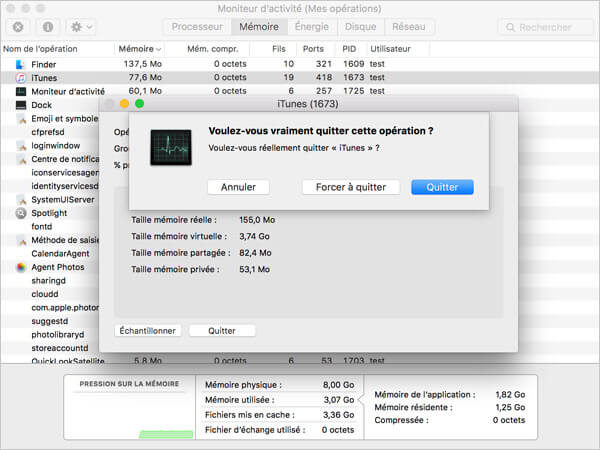Click the Emoji et symboles process icon

tap(21, 119)
